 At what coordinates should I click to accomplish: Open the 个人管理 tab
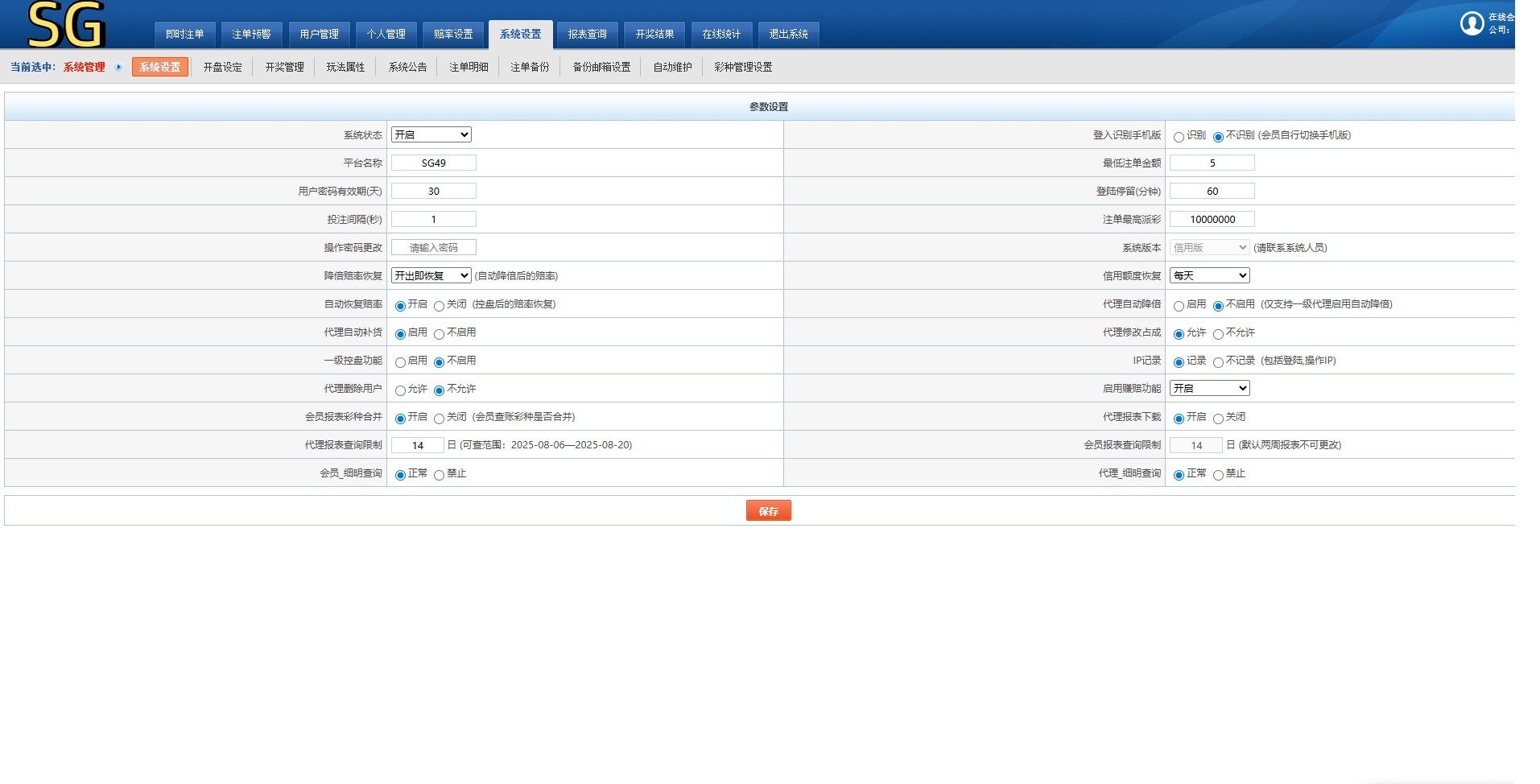(x=386, y=35)
